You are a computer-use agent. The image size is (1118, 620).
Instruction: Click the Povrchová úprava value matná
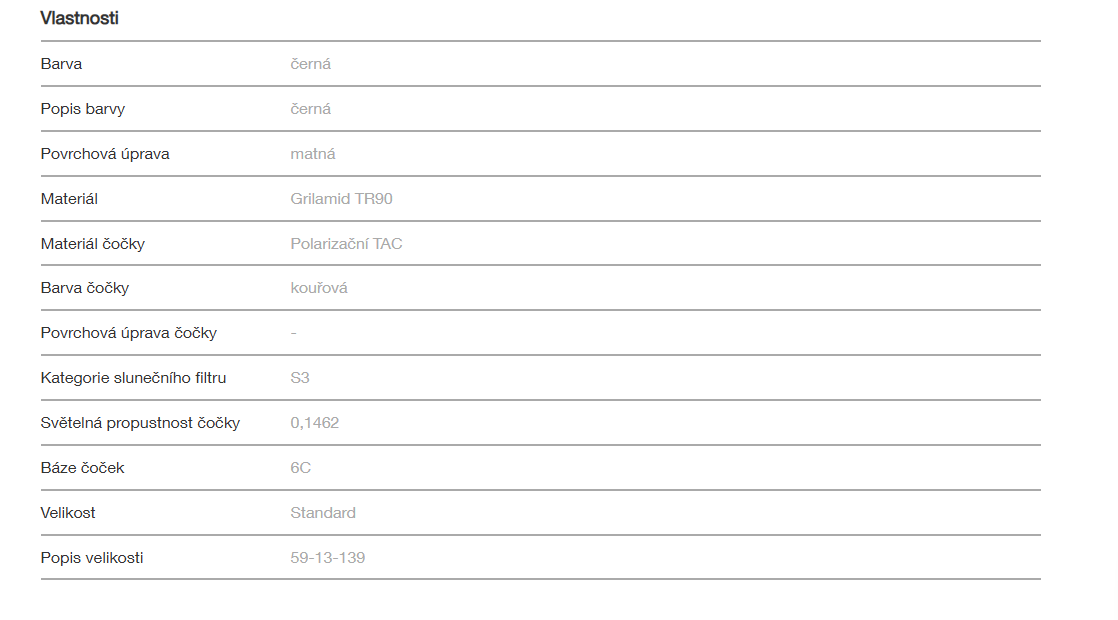point(313,154)
